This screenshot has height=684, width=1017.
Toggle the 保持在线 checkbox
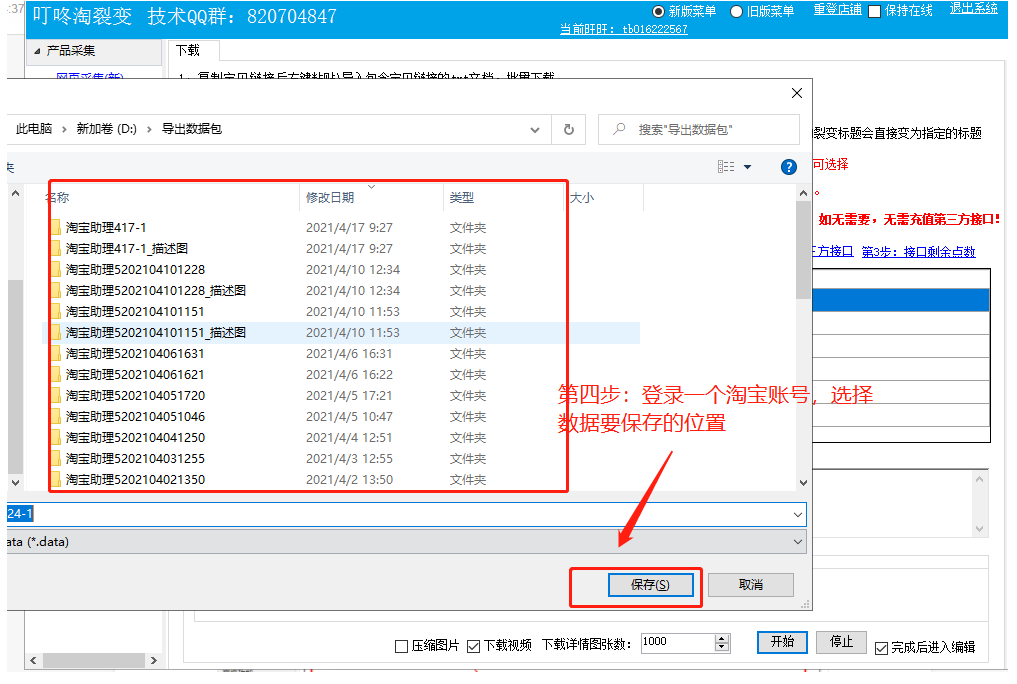[x=874, y=12]
